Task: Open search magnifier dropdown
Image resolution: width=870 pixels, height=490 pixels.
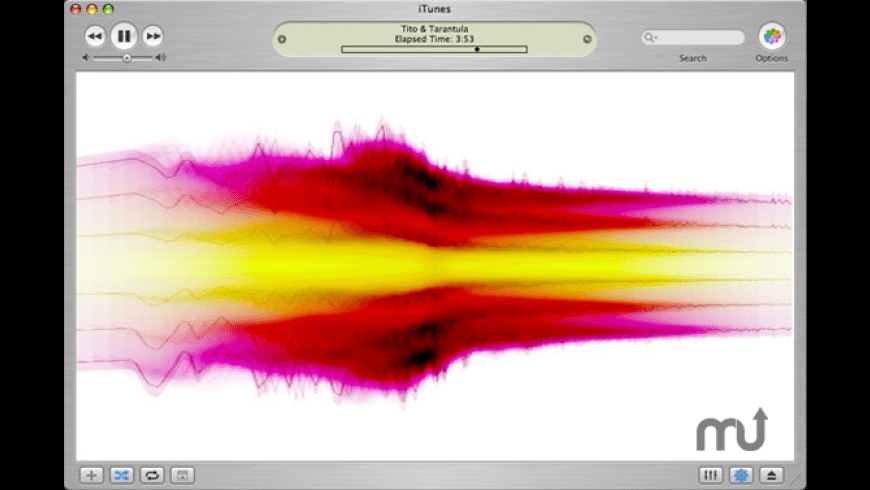Action: pos(650,38)
